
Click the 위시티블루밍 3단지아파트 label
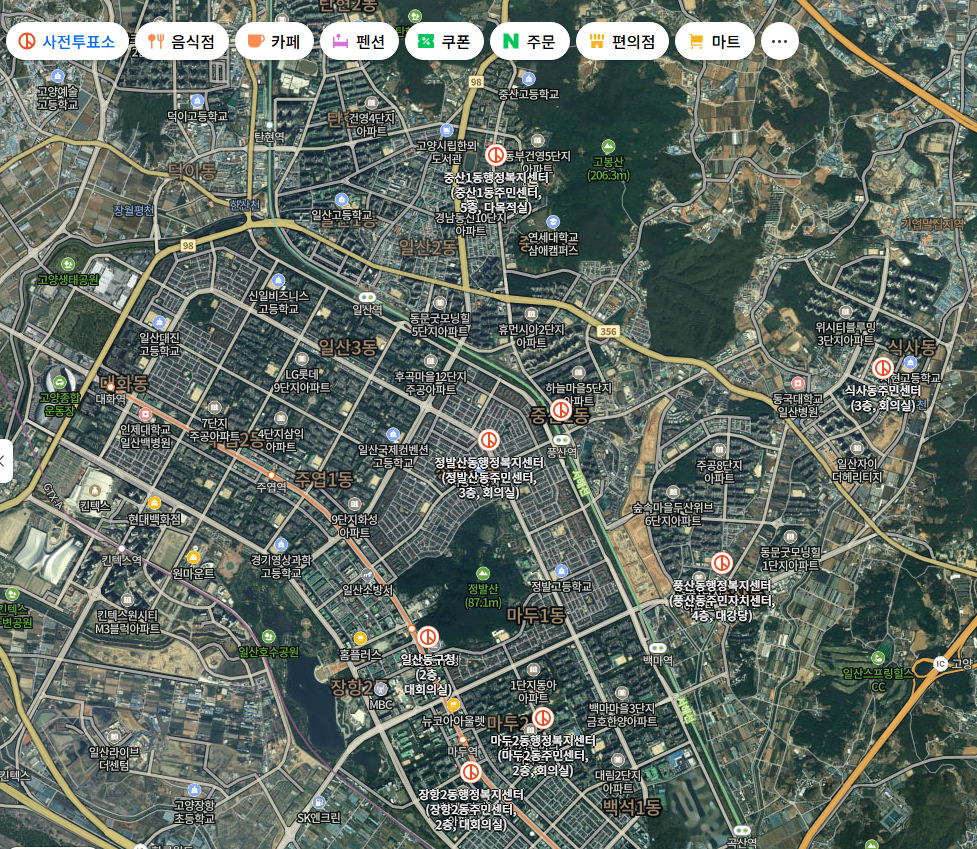pyautogui.click(x=846, y=333)
